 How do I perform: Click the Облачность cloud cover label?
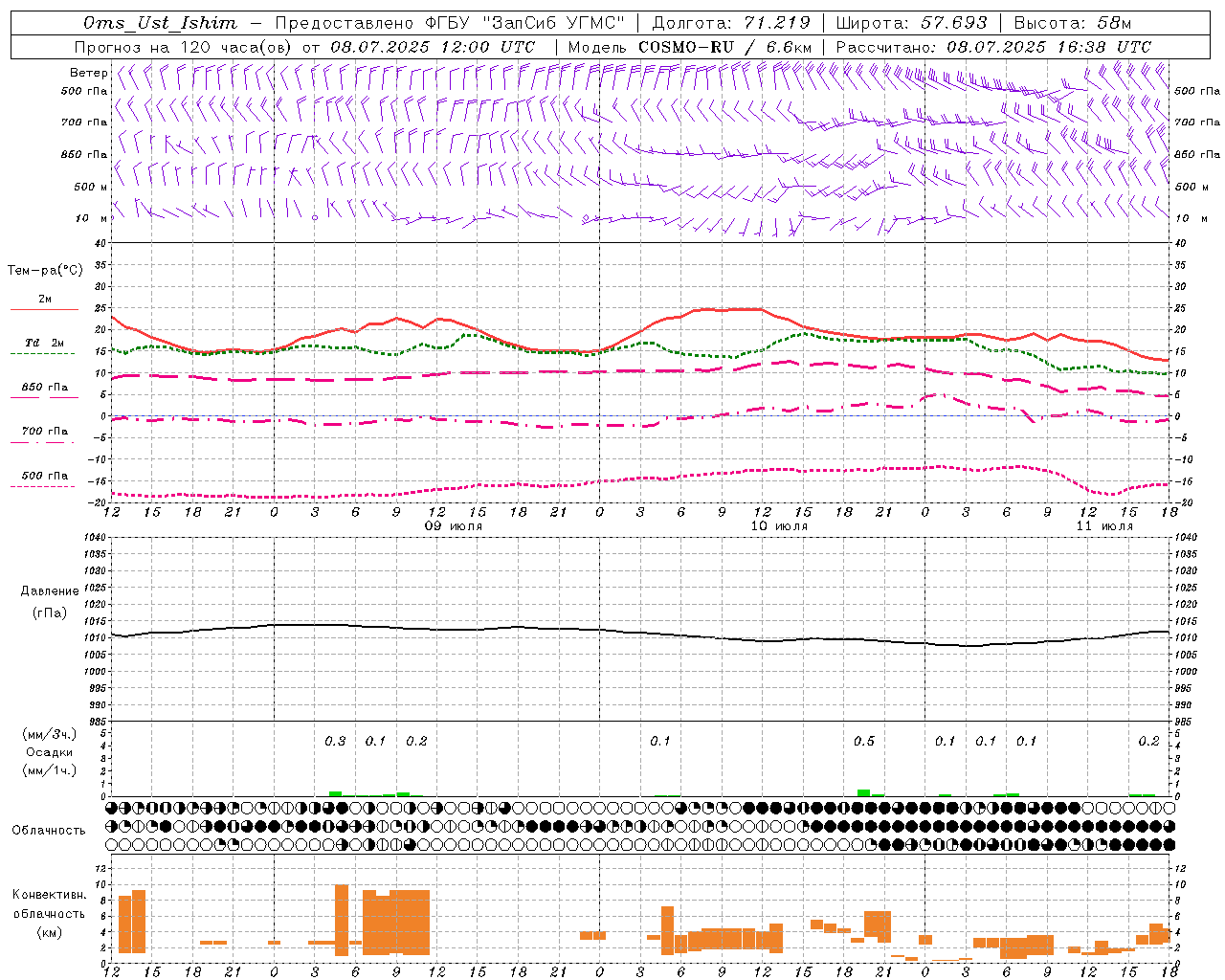(x=49, y=831)
